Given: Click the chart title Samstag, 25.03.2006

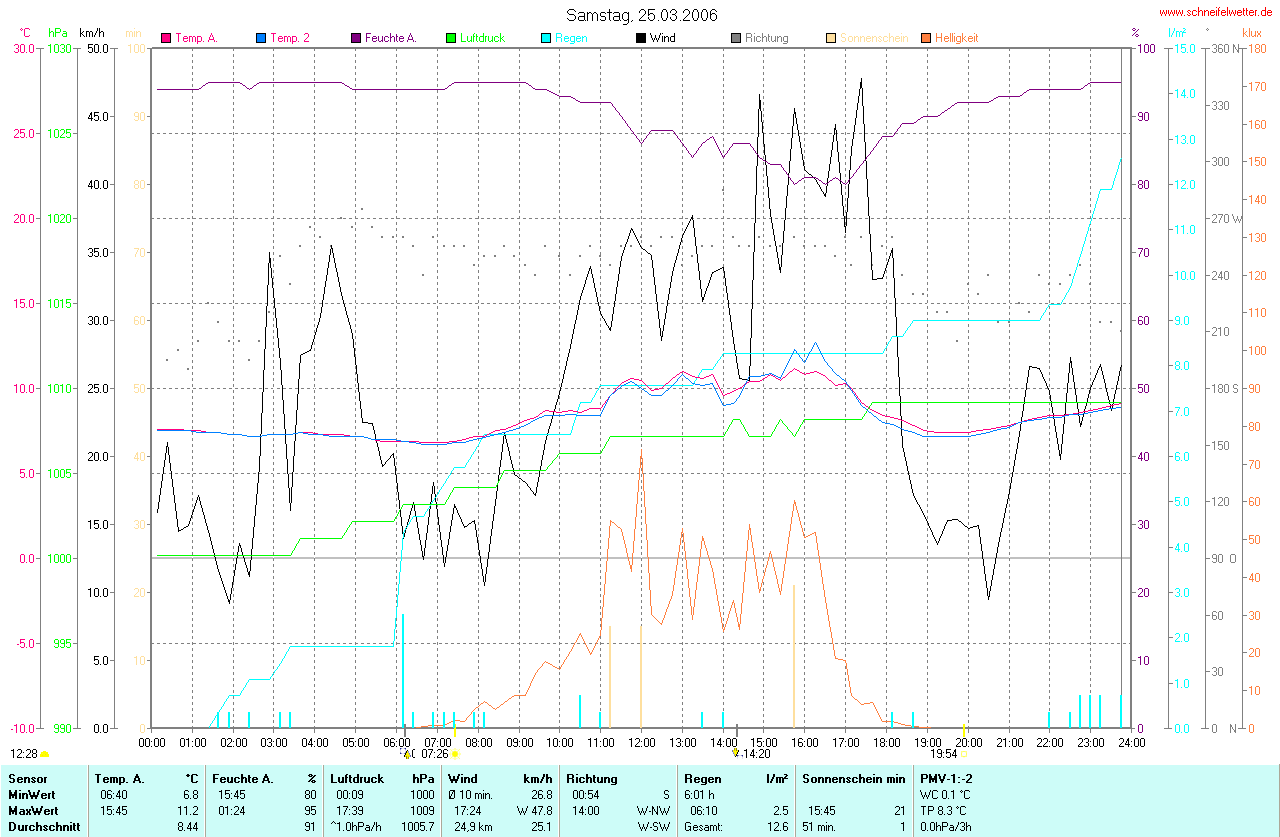Looking at the screenshot, I should pos(641,14).
